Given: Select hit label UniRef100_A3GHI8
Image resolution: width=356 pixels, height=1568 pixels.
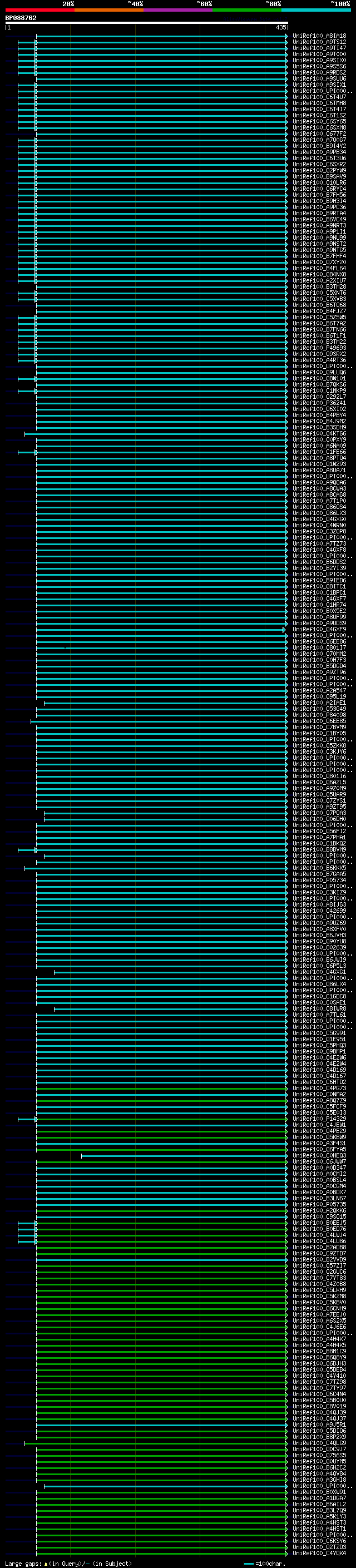Looking at the screenshot, I should [319, 1480].
